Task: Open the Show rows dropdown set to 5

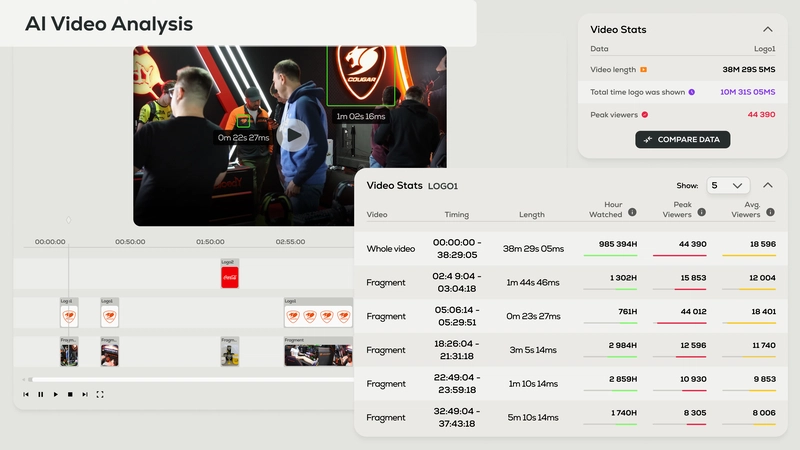Action: coord(728,186)
